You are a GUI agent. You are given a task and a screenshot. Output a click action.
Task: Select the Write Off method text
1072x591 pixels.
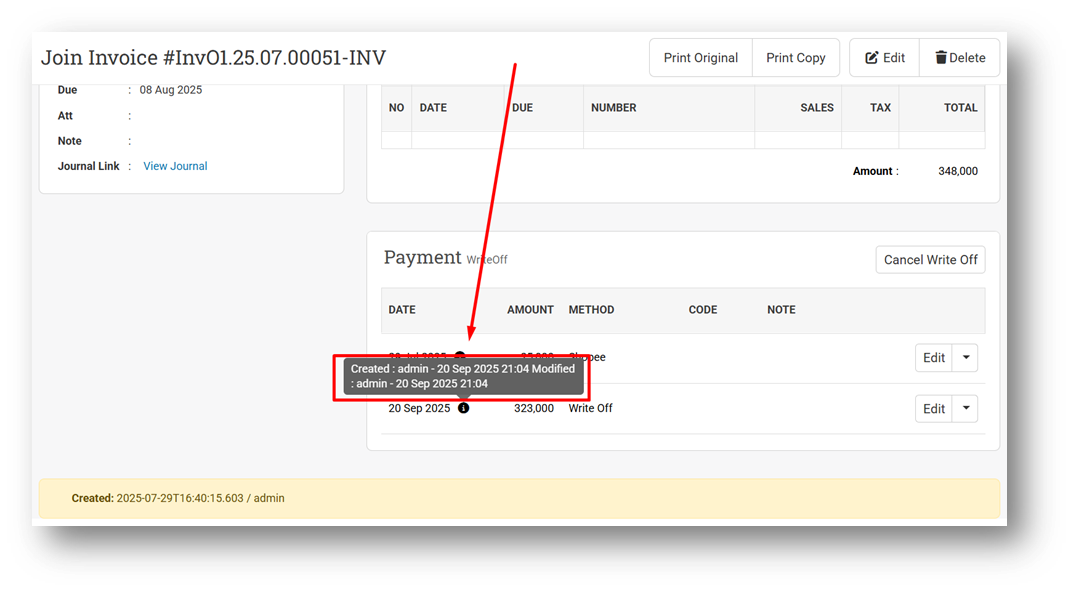(591, 408)
